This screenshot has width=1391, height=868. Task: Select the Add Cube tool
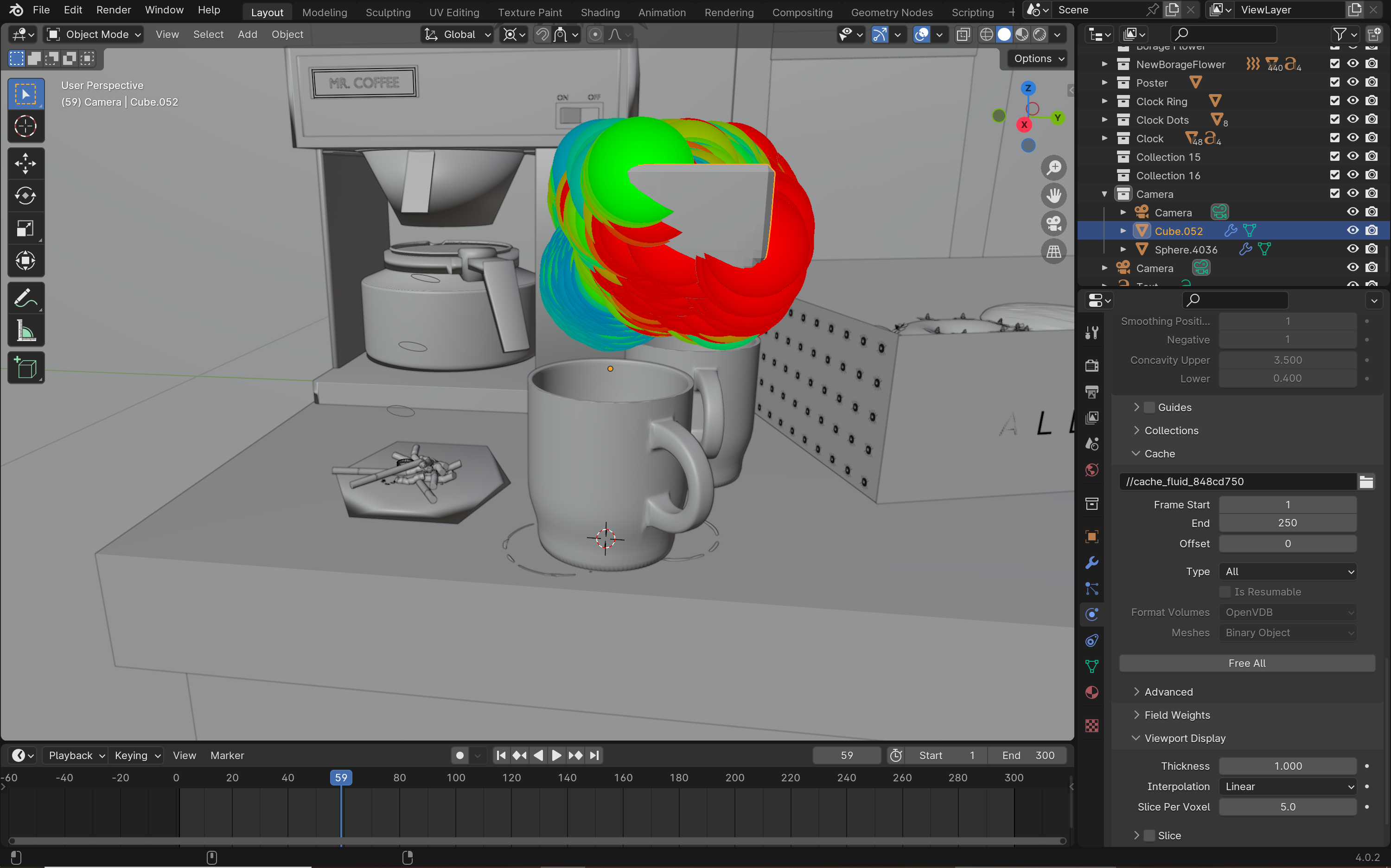[26, 368]
